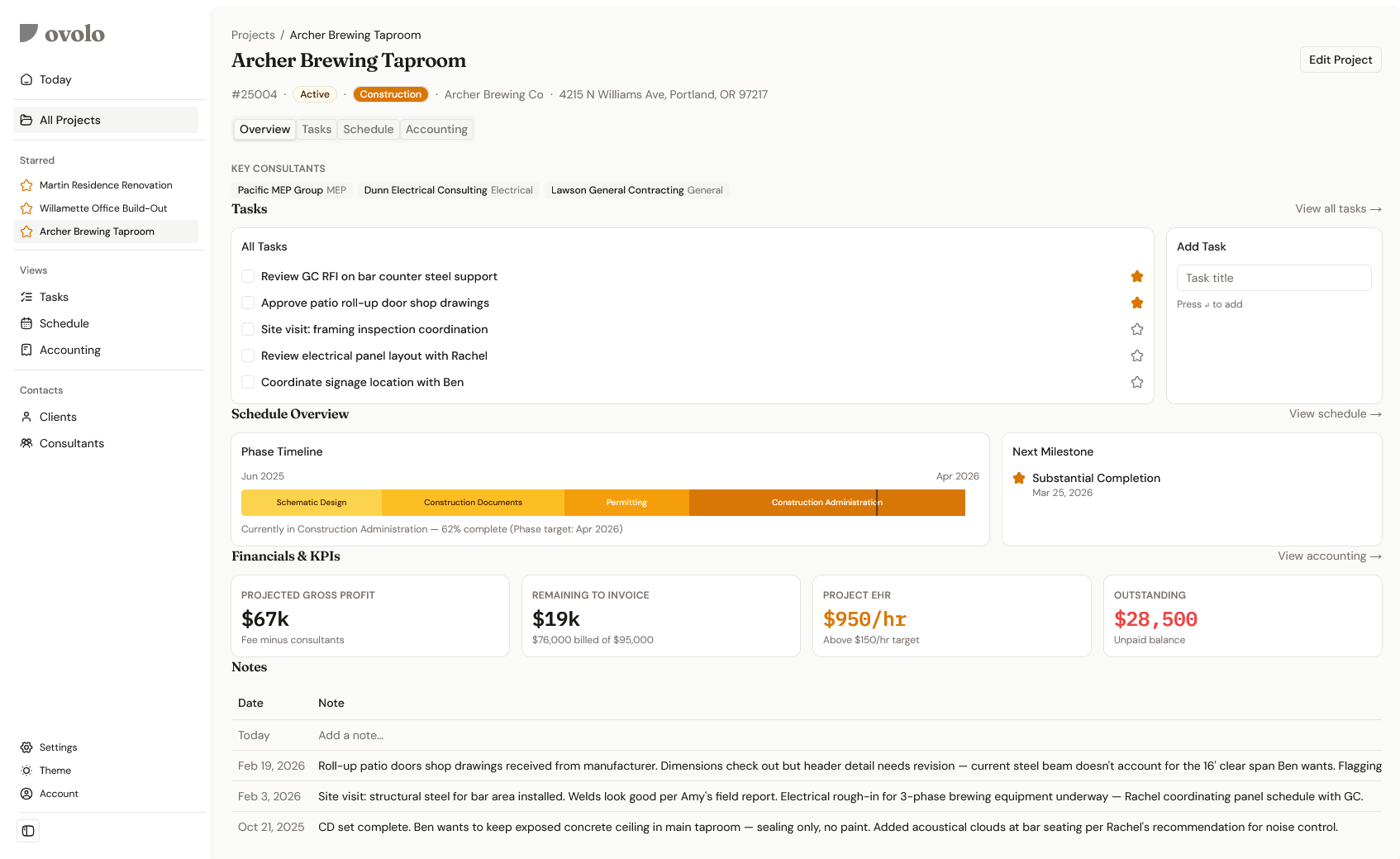
Task: Switch to the Accounting tab
Action: (x=436, y=129)
